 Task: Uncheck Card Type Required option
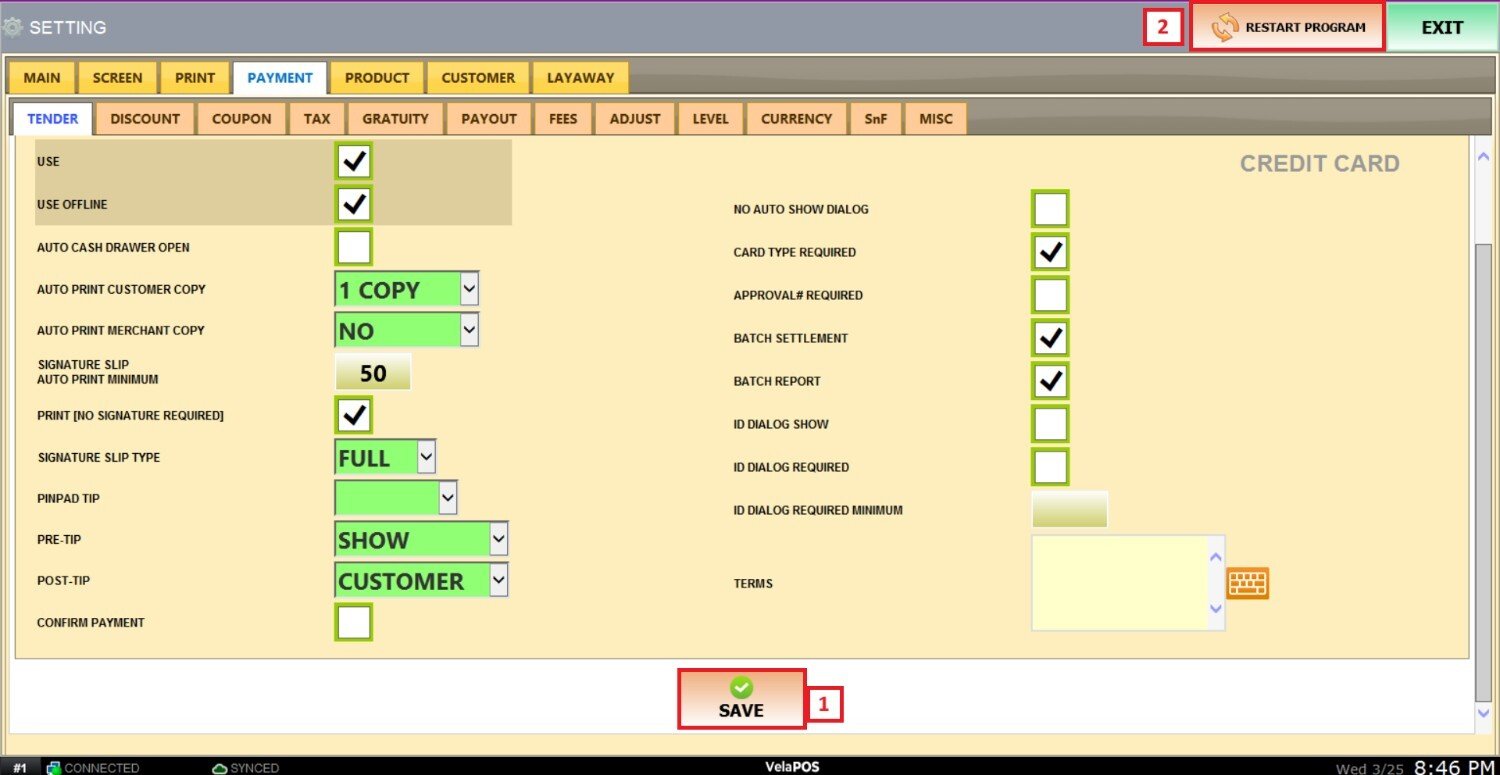coord(1050,252)
